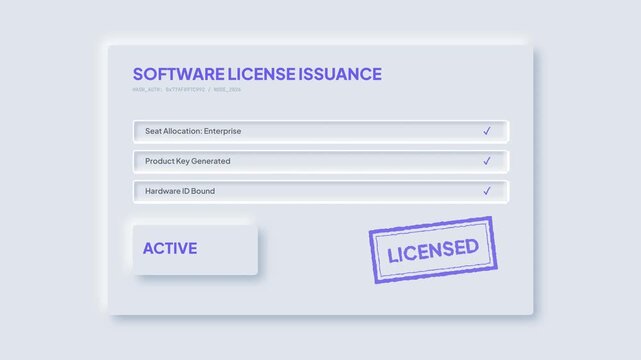Click the Product Key Generated checkmark
Viewport: 641px width, 360px height.
click(x=486, y=161)
